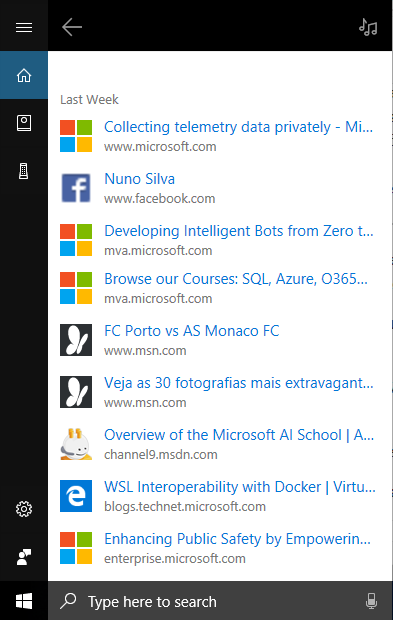Open Developing Intelligent Bots from Zero link

[239, 231]
